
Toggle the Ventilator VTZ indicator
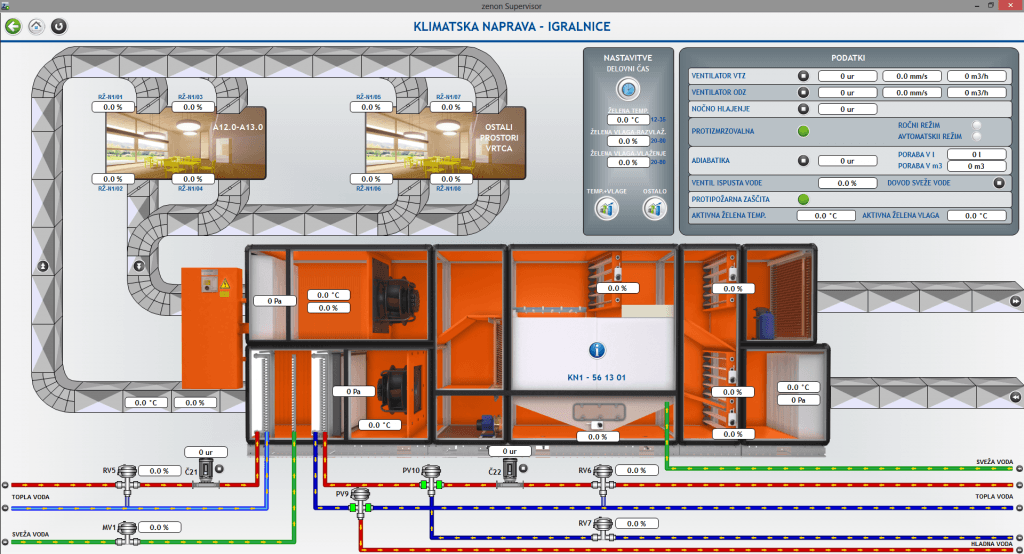click(802, 75)
